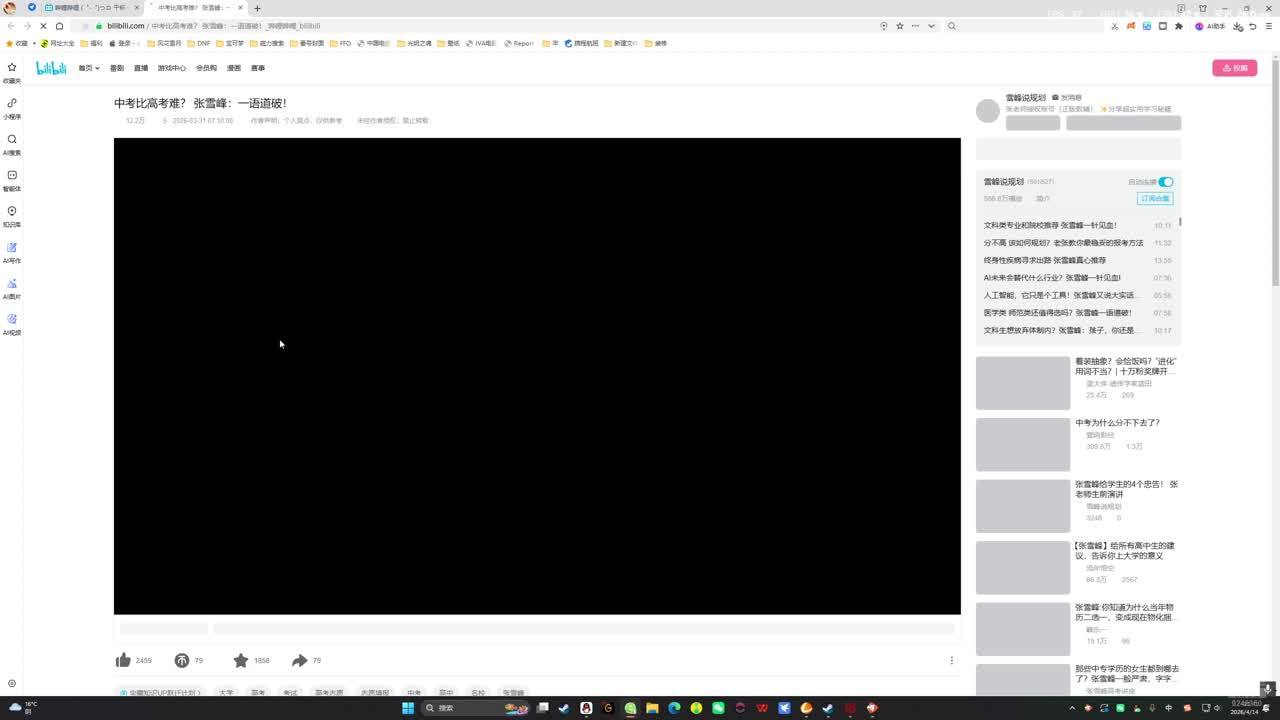Expand the 首页 dropdown in the header
1280x720 pixels.
point(89,68)
